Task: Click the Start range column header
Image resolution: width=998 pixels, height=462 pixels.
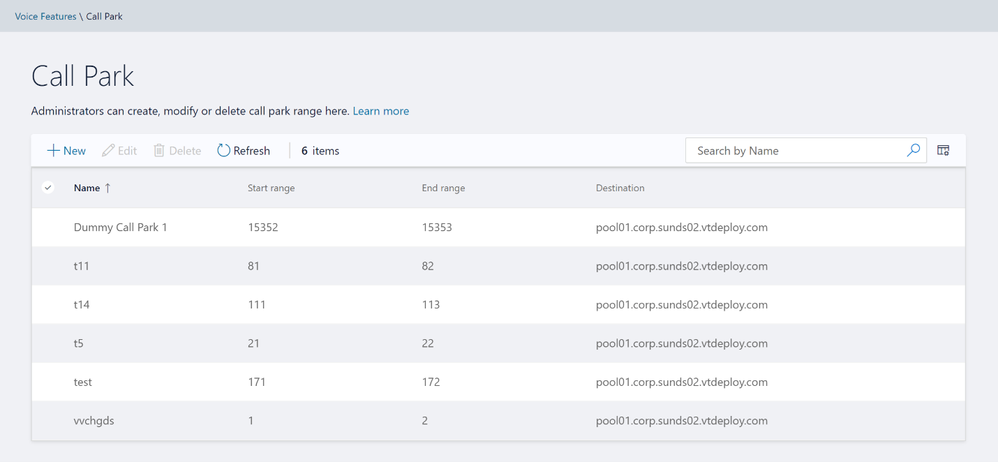Action: coord(271,188)
